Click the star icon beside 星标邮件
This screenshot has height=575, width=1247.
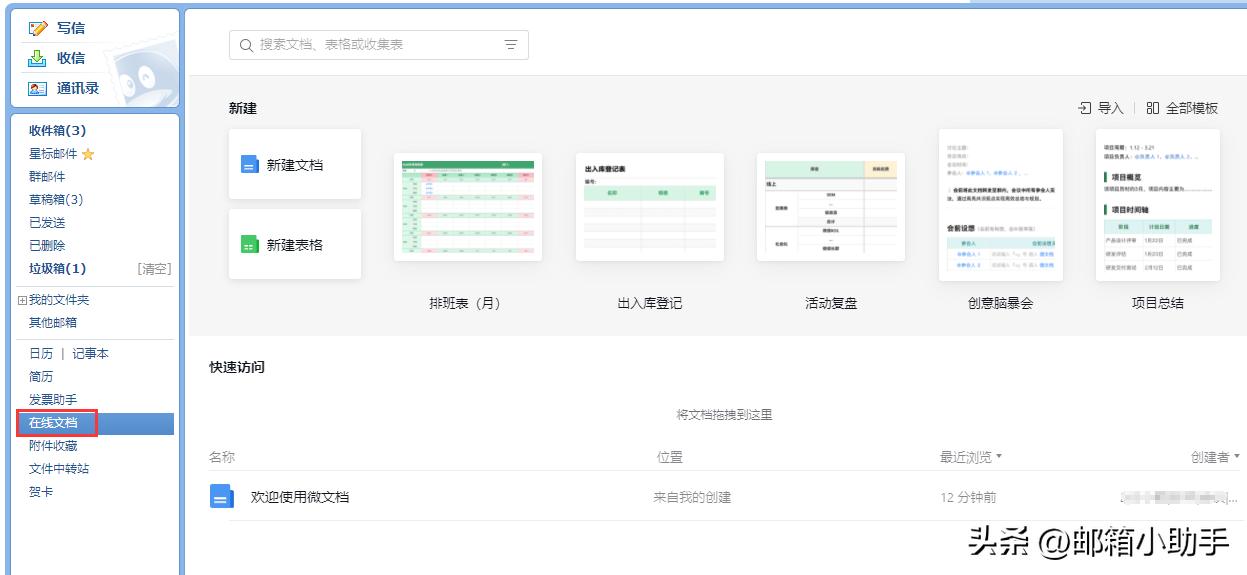pos(88,154)
